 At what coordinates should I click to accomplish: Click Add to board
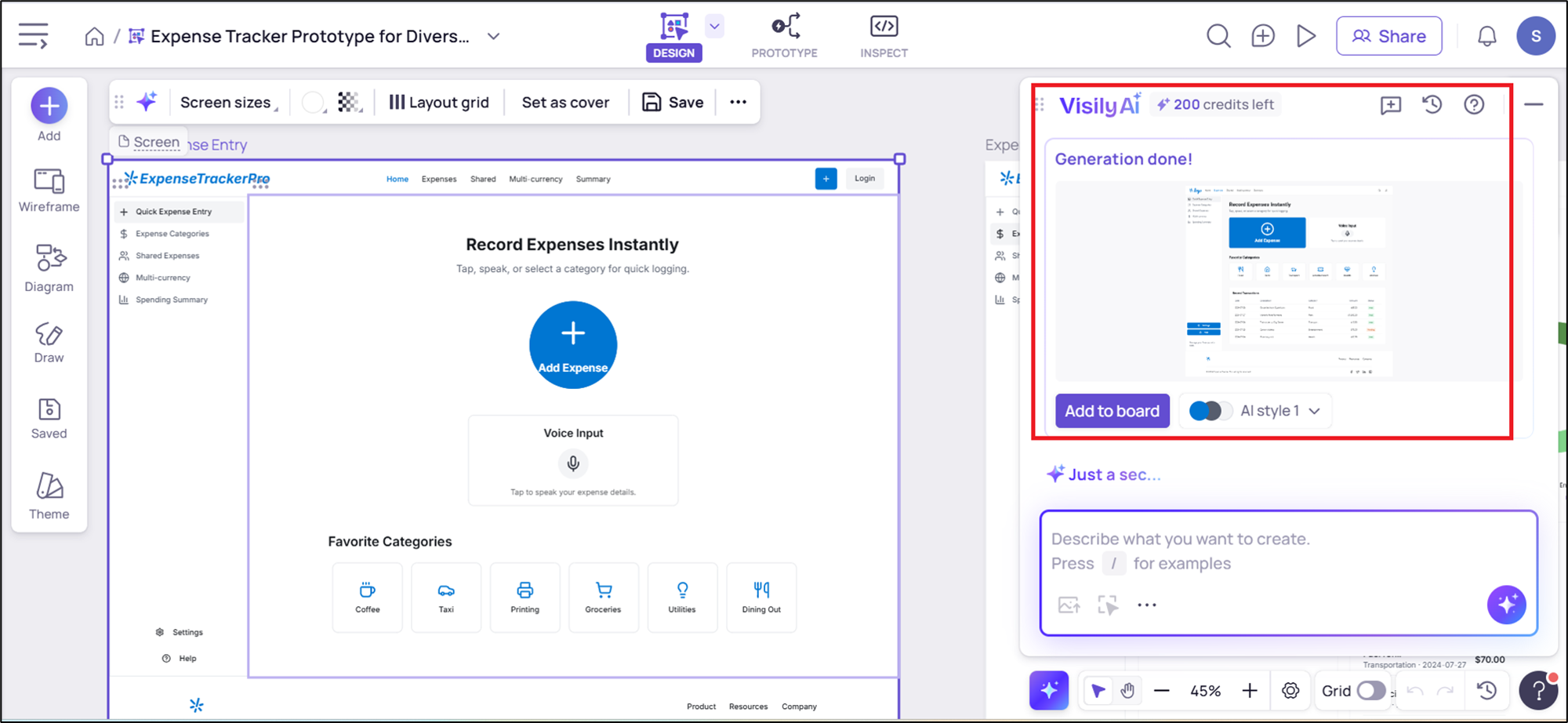(x=1112, y=411)
